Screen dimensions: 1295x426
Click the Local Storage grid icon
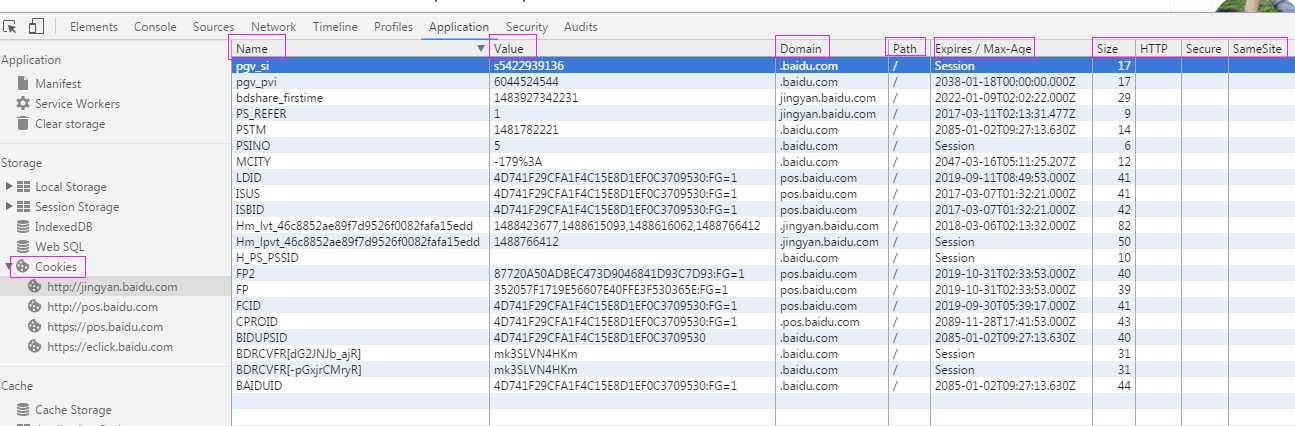24,187
